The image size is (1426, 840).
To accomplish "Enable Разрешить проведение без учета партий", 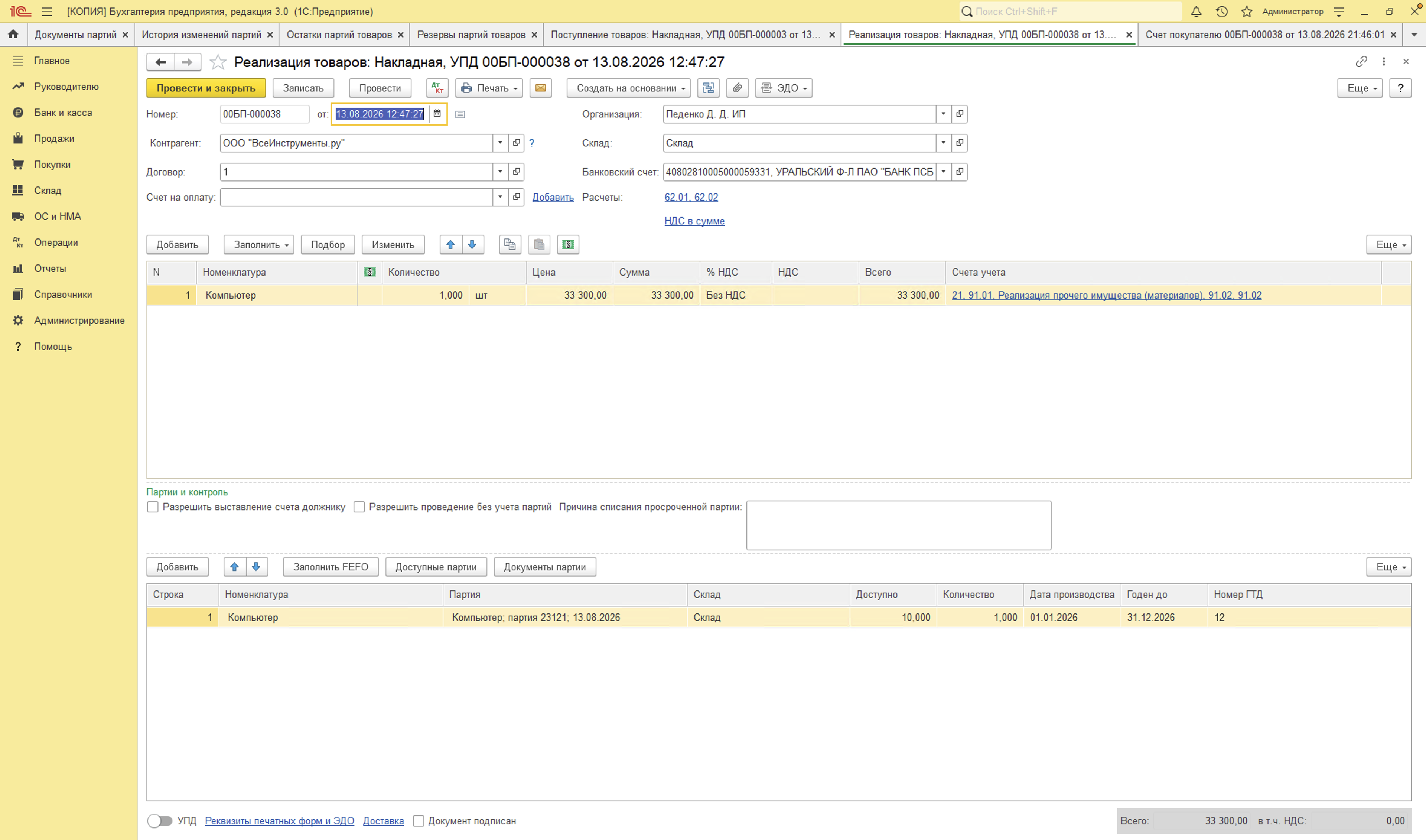I will tap(359, 507).
